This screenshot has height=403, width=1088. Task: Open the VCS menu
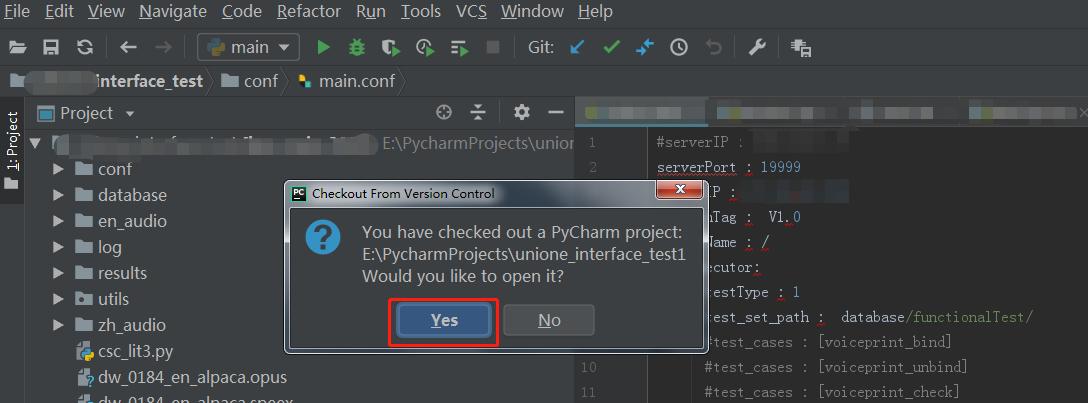[x=471, y=12]
